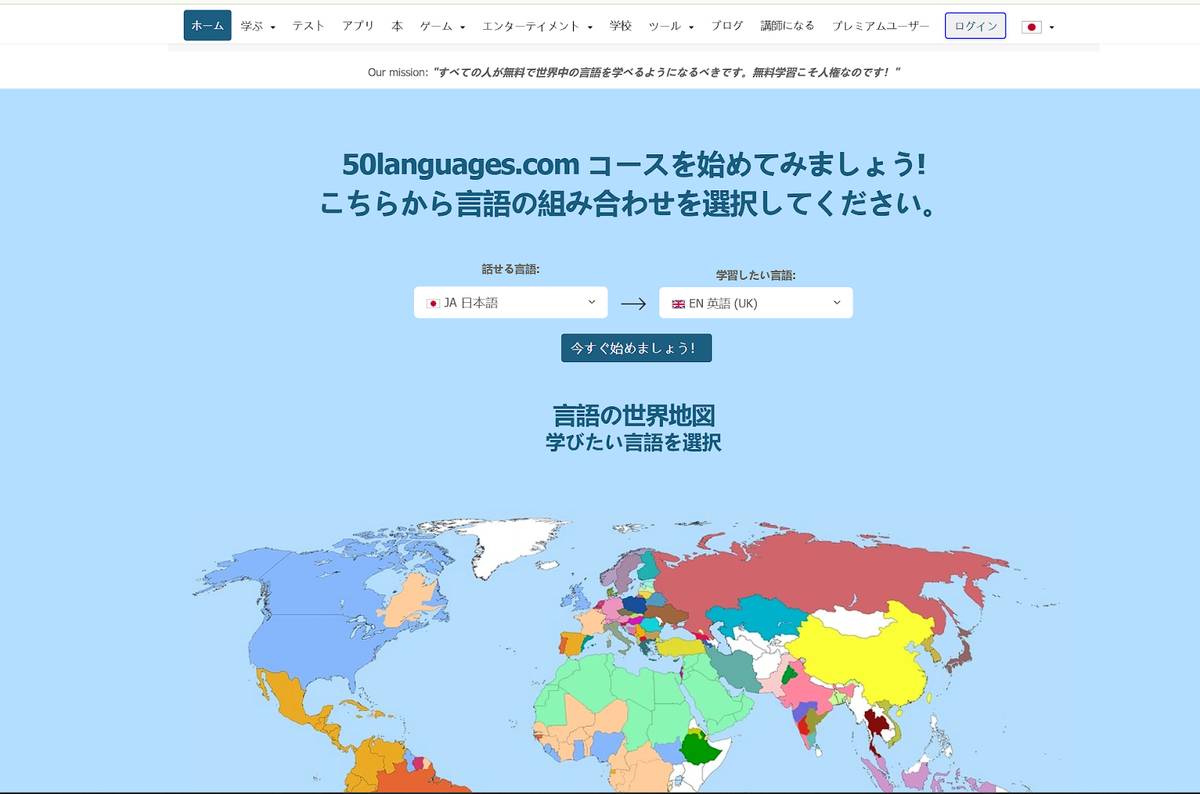The image size is (1200, 794).
Task: Open the テスト menu item
Action: 308,26
